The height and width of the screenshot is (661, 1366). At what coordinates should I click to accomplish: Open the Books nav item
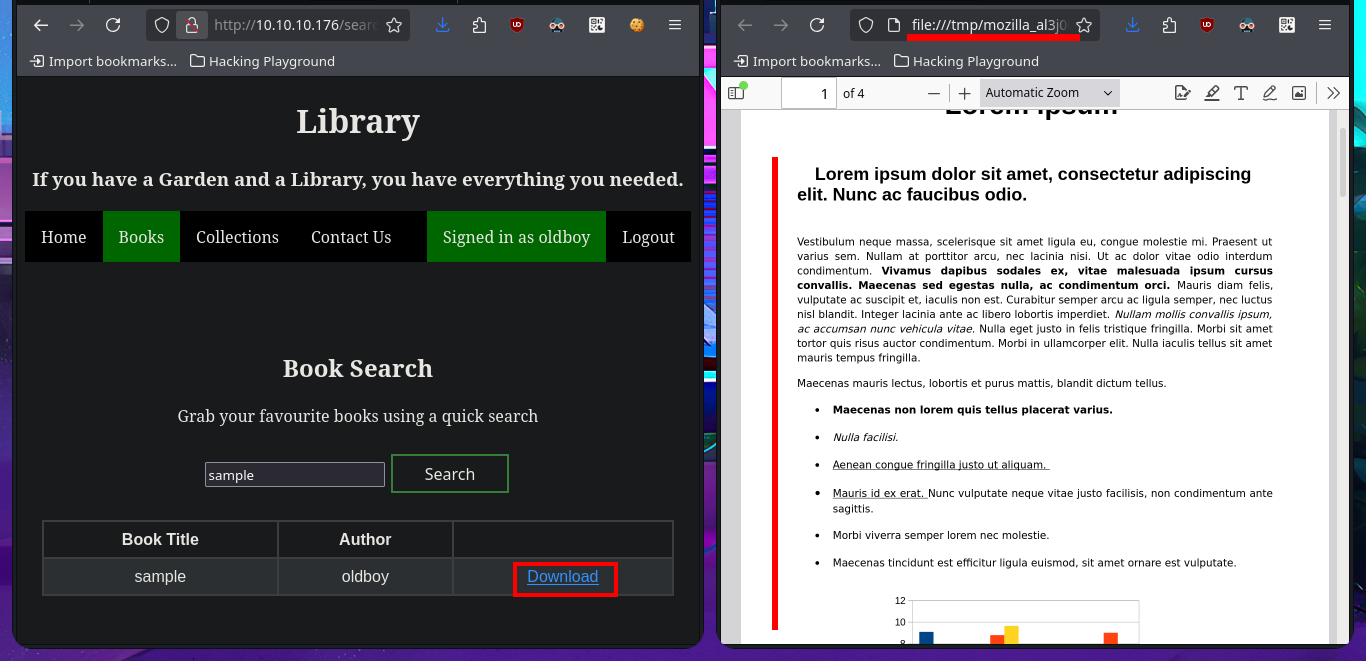tap(141, 237)
